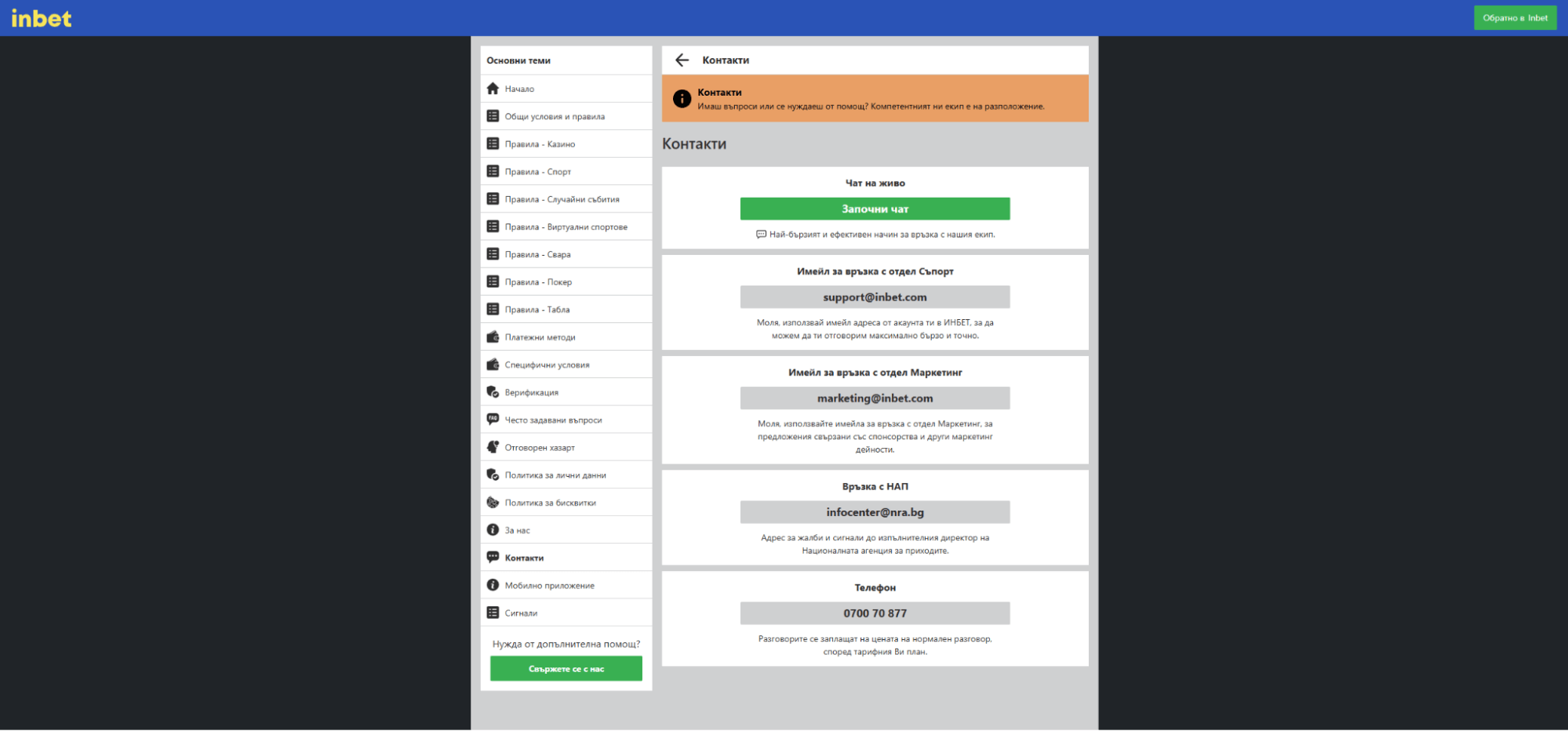Click the Телефон heading
The height and width of the screenshot is (731, 1568).
(x=875, y=587)
